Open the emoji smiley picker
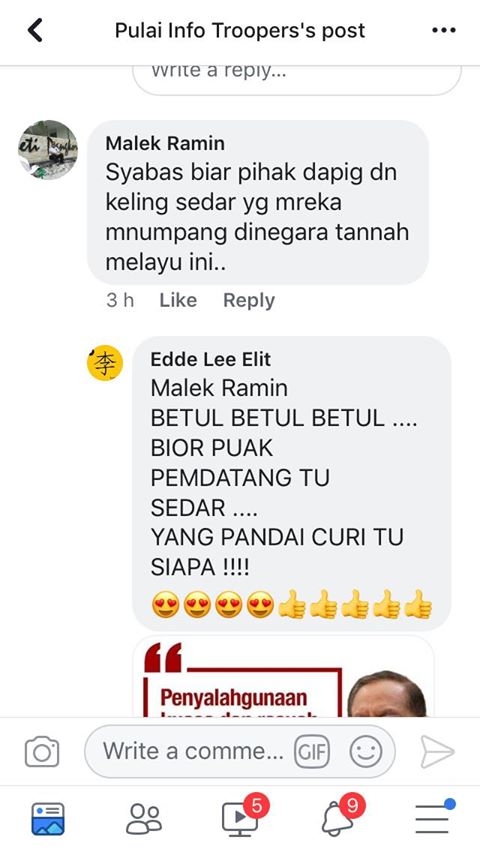The height and width of the screenshot is (852, 480). [x=366, y=751]
